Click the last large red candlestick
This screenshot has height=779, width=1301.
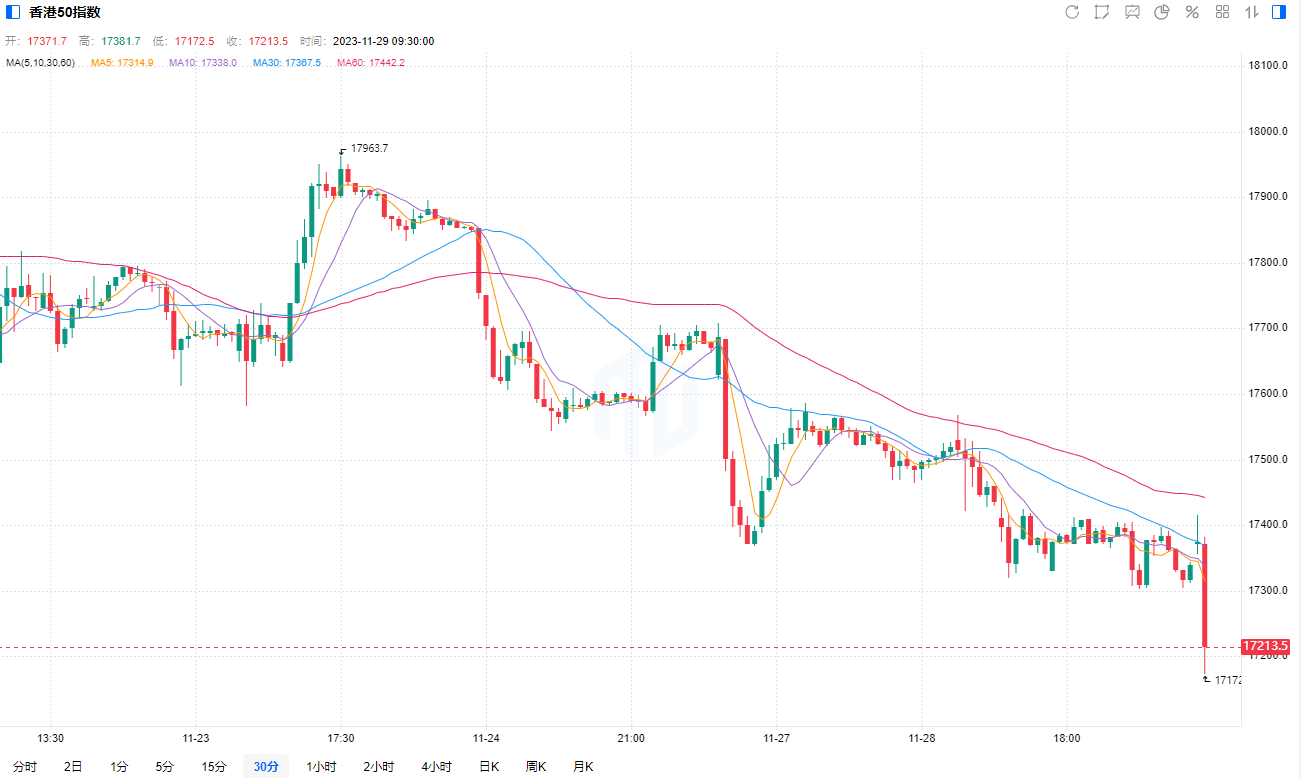tap(1205, 595)
